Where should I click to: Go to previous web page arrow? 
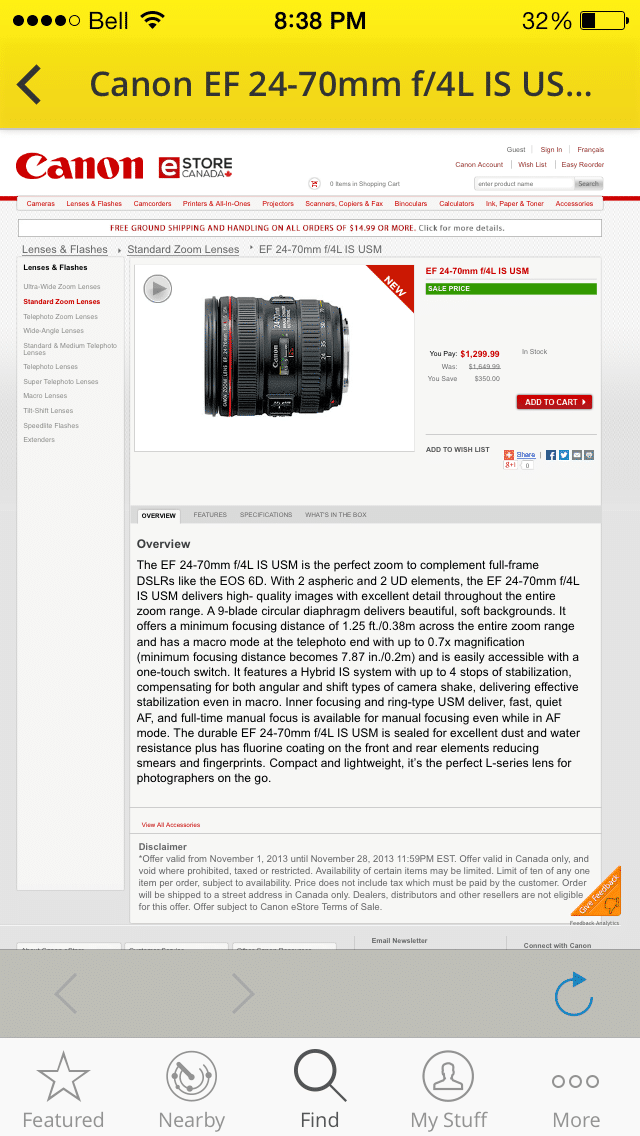click(66, 993)
